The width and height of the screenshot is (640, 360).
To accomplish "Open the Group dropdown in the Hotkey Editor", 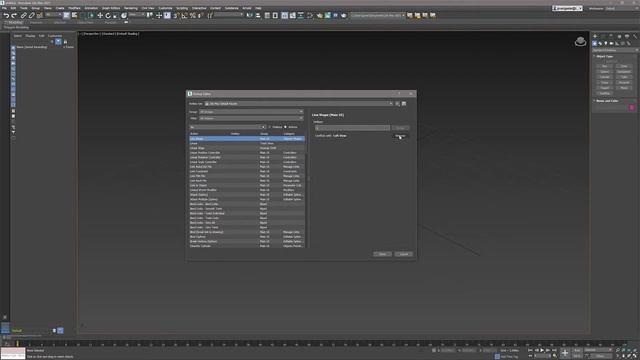I will click(x=251, y=112).
